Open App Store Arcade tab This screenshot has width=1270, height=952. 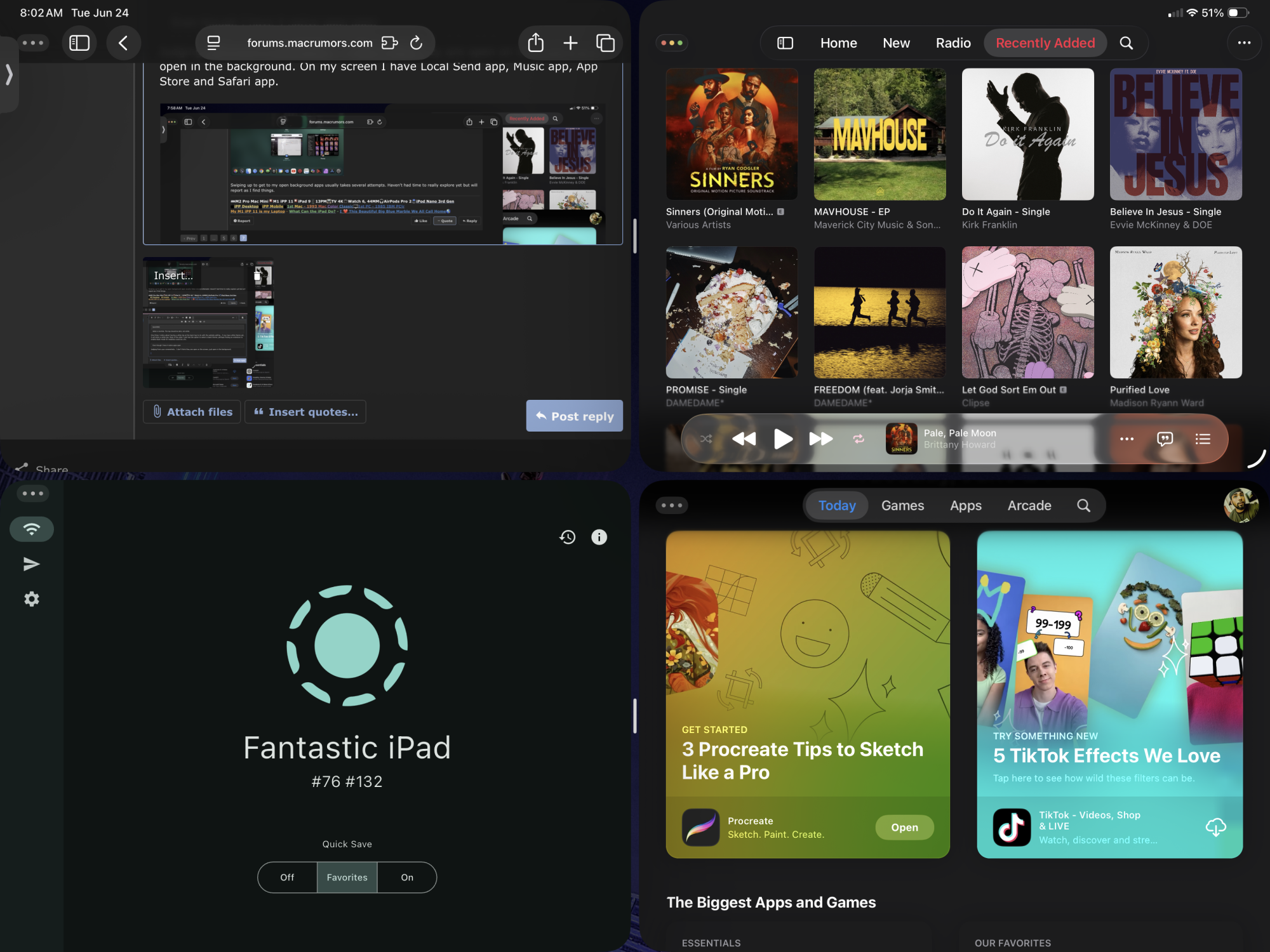click(1029, 506)
